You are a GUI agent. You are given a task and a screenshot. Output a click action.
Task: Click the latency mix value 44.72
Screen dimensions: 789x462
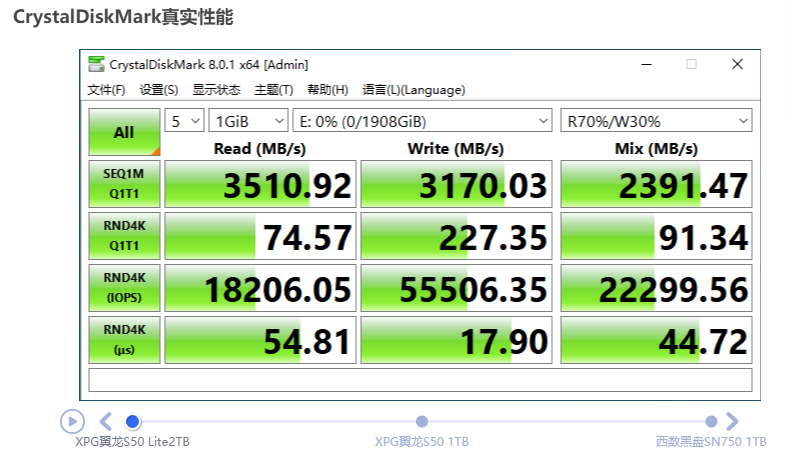pos(656,340)
